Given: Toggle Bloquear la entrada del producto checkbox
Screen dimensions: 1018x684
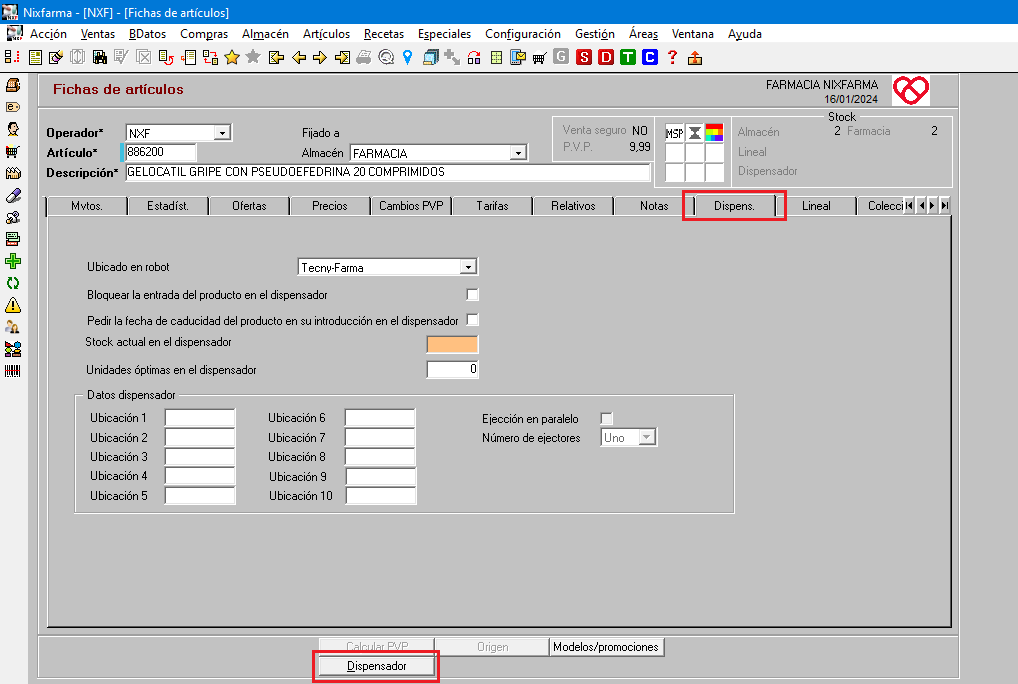Looking at the screenshot, I should 472,295.
